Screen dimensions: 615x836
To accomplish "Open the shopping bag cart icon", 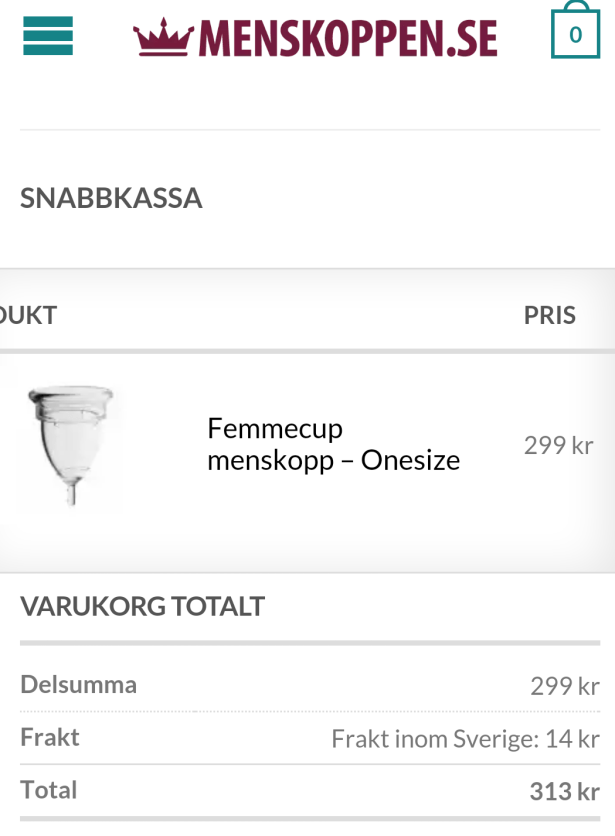I will (x=575, y=31).
